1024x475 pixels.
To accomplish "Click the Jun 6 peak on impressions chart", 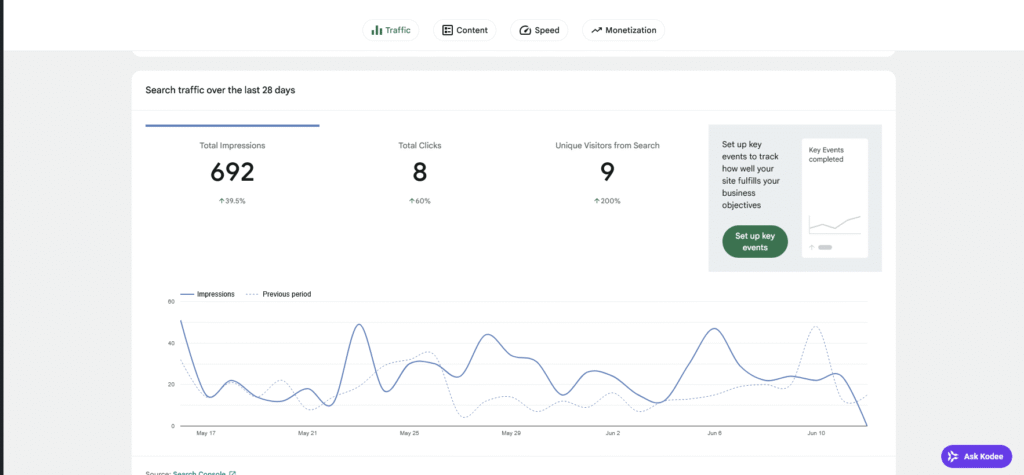I will tap(716, 329).
